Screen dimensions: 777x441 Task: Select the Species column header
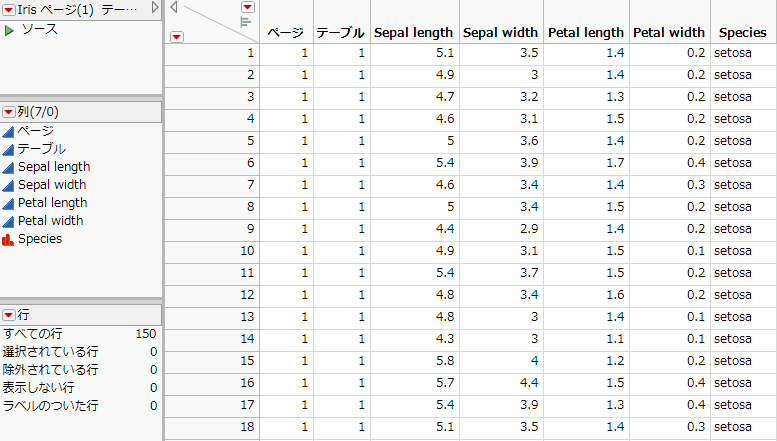click(x=741, y=33)
